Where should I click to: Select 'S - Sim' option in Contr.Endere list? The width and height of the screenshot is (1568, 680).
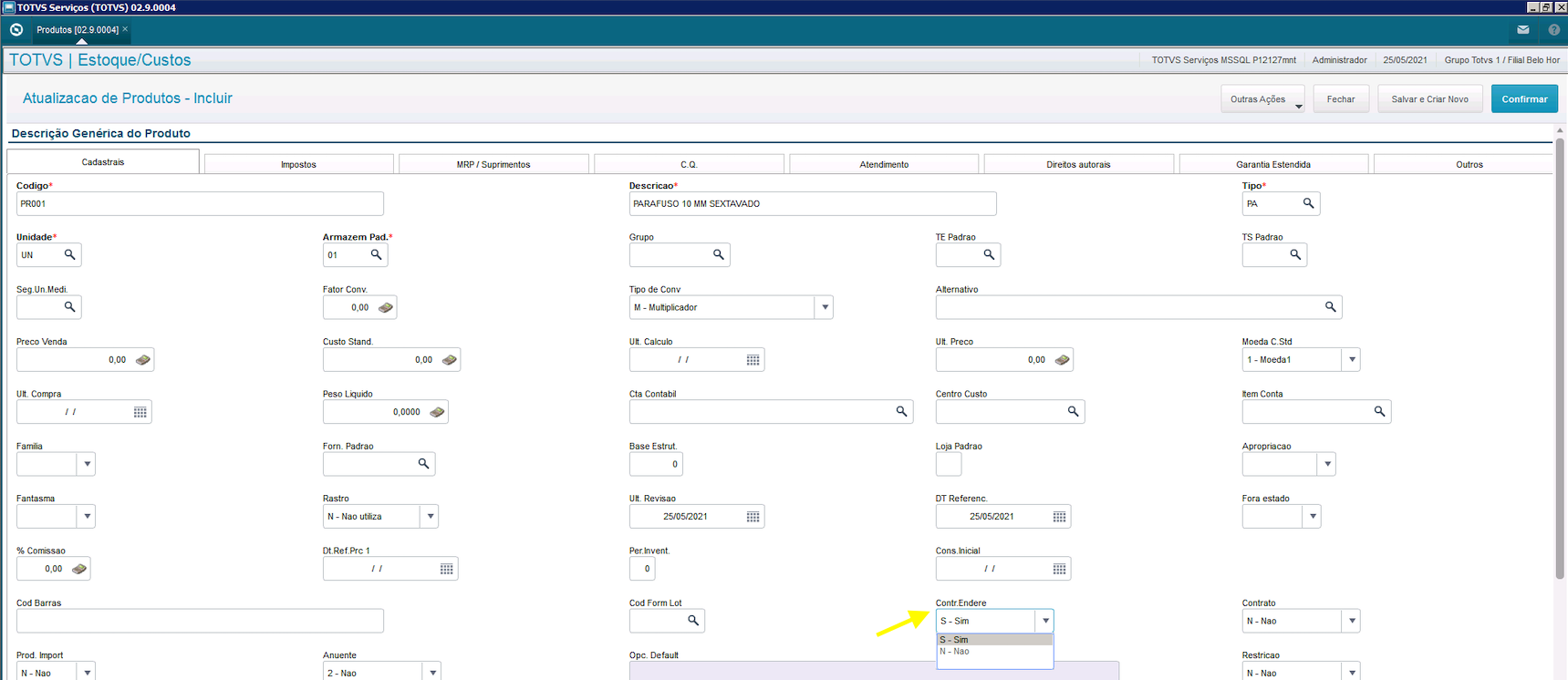(995, 640)
